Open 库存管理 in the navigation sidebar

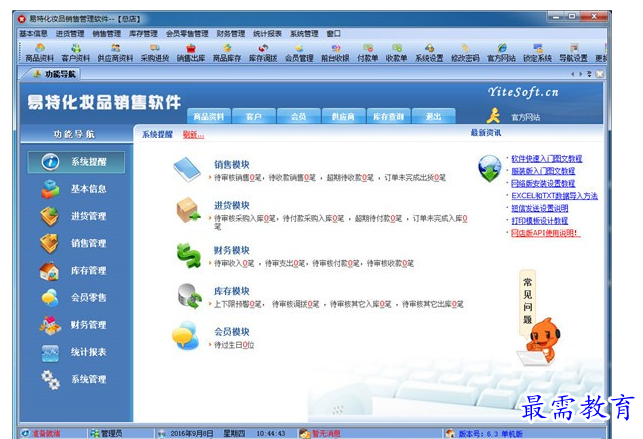click(76, 271)
